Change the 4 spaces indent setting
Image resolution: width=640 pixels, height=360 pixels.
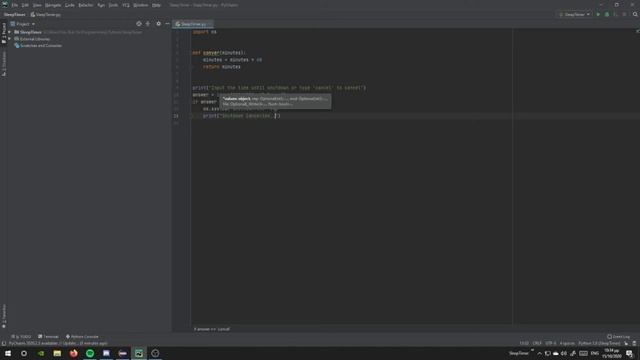[567, 344]
